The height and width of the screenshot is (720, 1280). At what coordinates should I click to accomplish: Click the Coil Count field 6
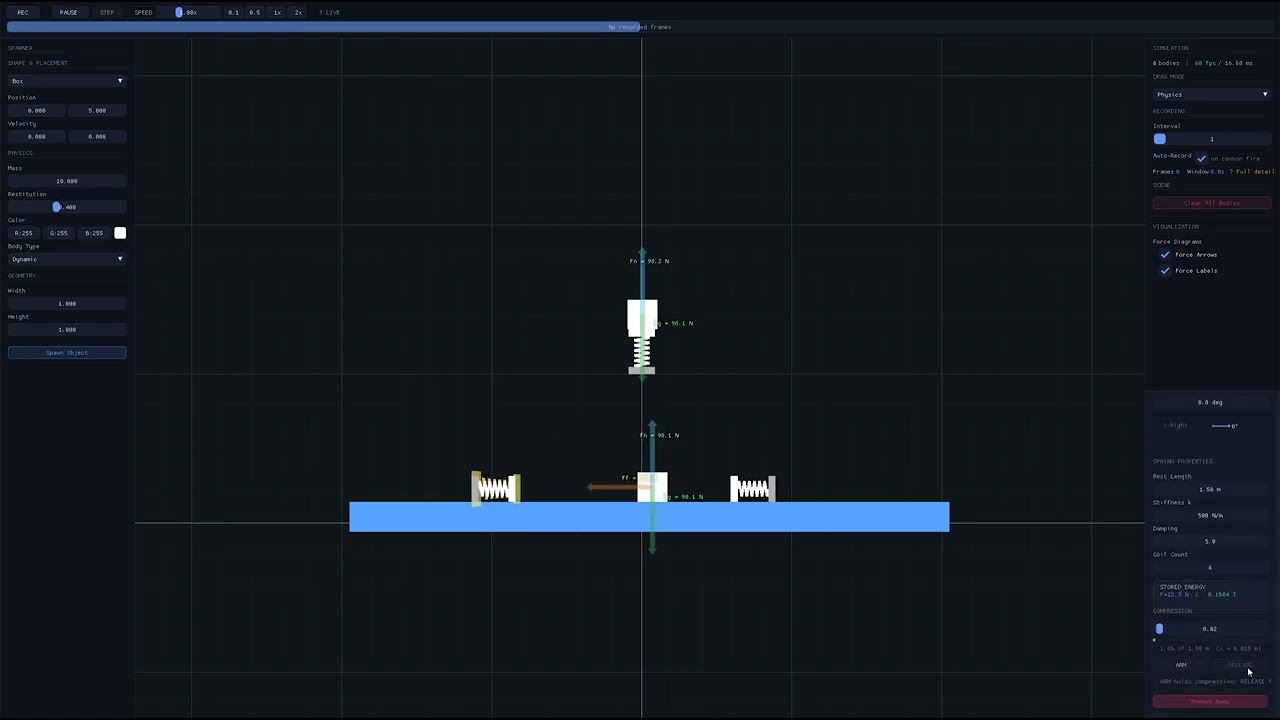pyautogui.click(x=1210, y=567)
